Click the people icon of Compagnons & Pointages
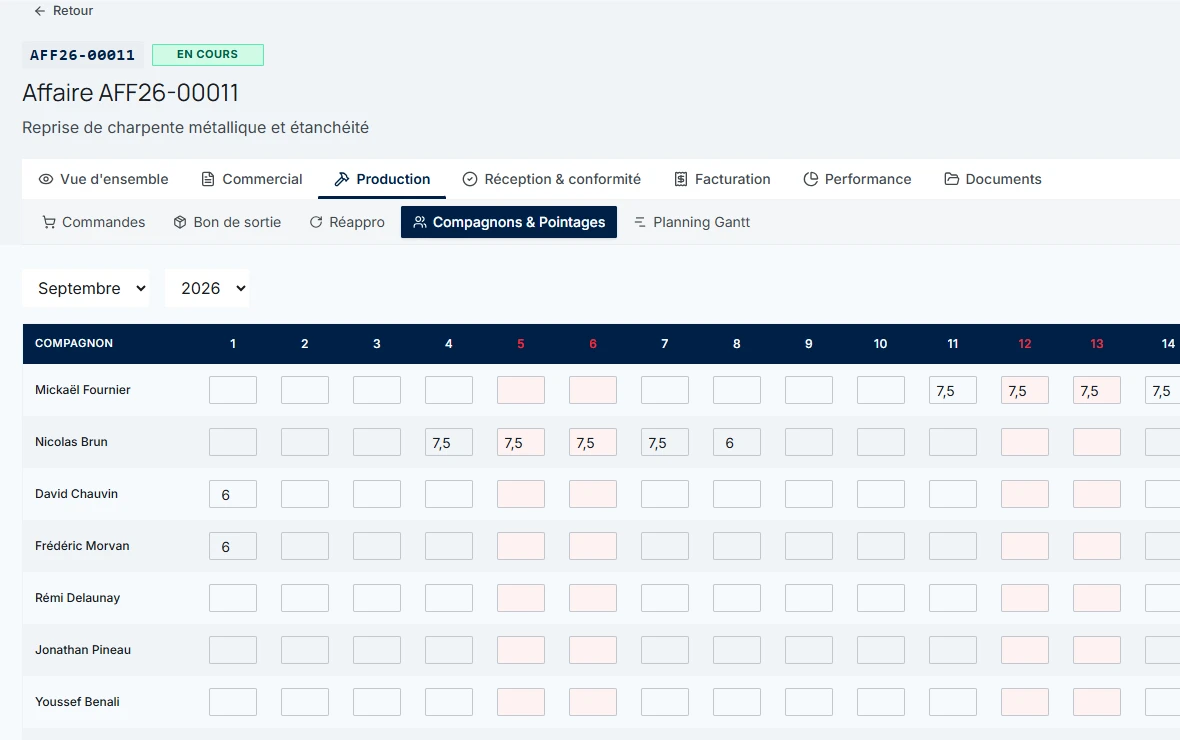The width and height of the screenshot is (1180, 740). pyautogui.click(x=420, y=222)
